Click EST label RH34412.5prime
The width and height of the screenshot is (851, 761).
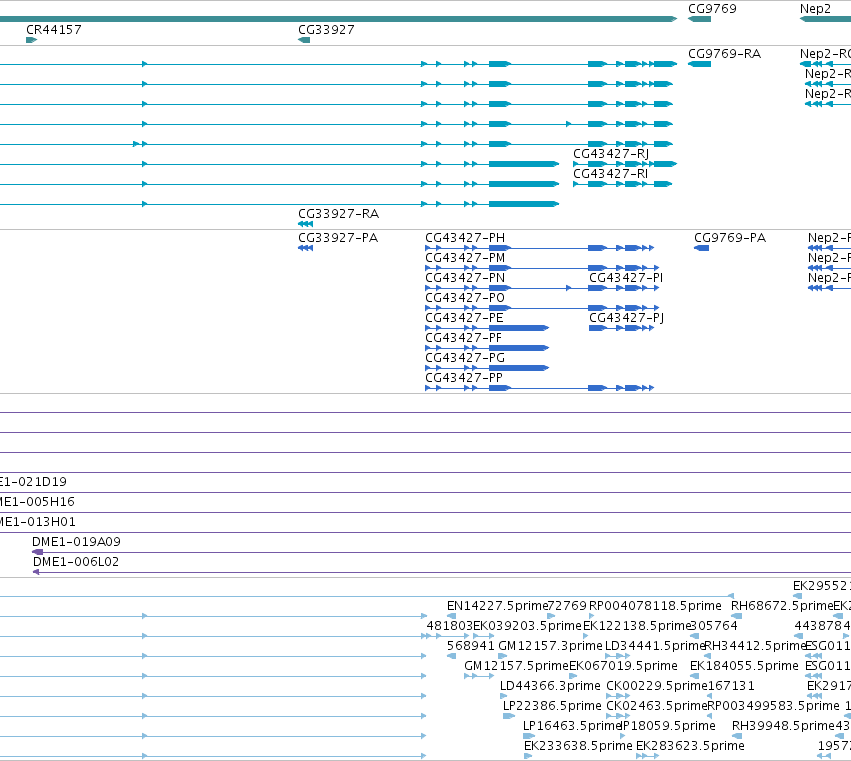coord(755,646)
